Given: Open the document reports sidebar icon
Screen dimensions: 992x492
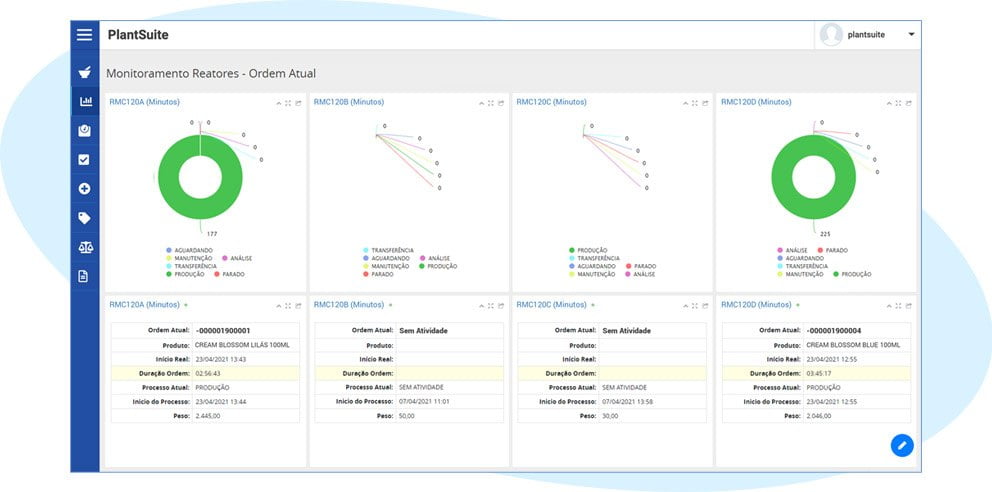Looking at the screenshot, I should [84, 276].
